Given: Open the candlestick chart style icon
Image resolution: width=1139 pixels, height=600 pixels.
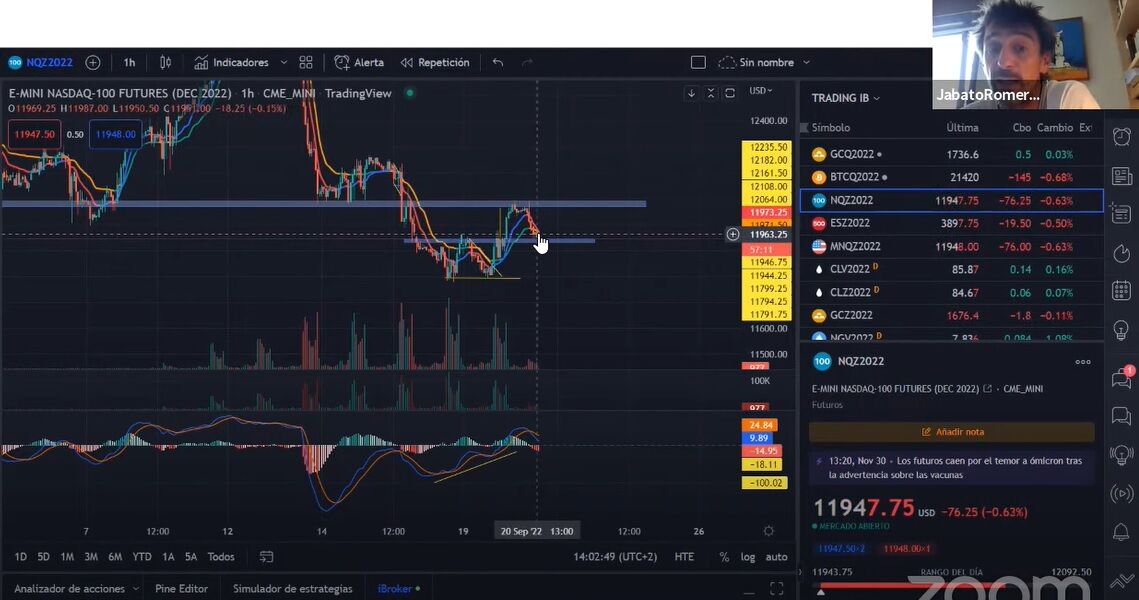Looking at the screenshot, I should 166,62.
